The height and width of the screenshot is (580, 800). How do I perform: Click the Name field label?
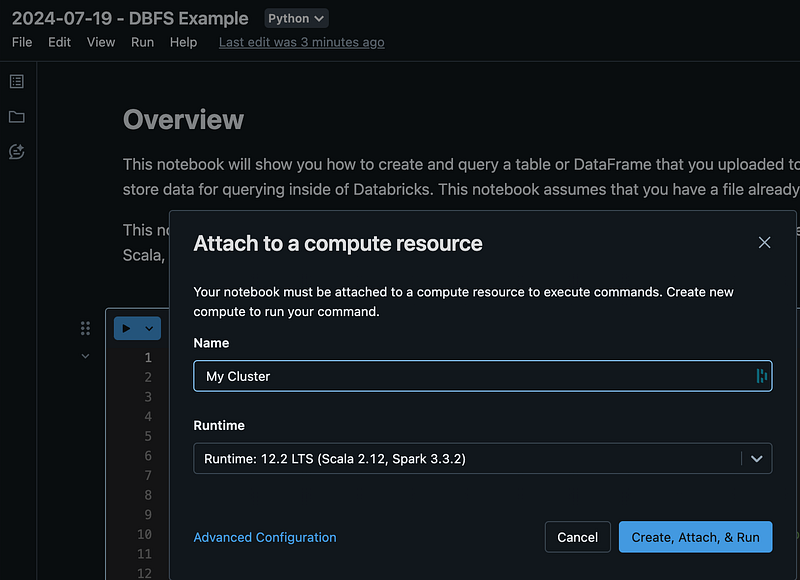211,343
